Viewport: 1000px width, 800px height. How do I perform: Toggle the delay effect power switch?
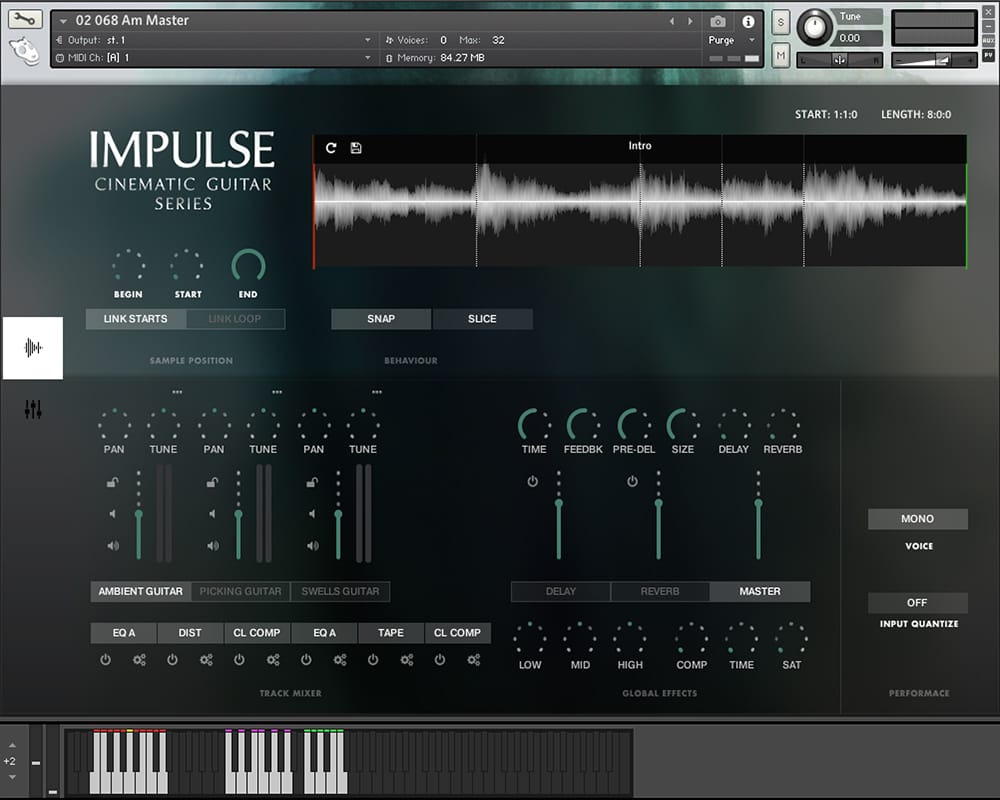coord(532,481)
